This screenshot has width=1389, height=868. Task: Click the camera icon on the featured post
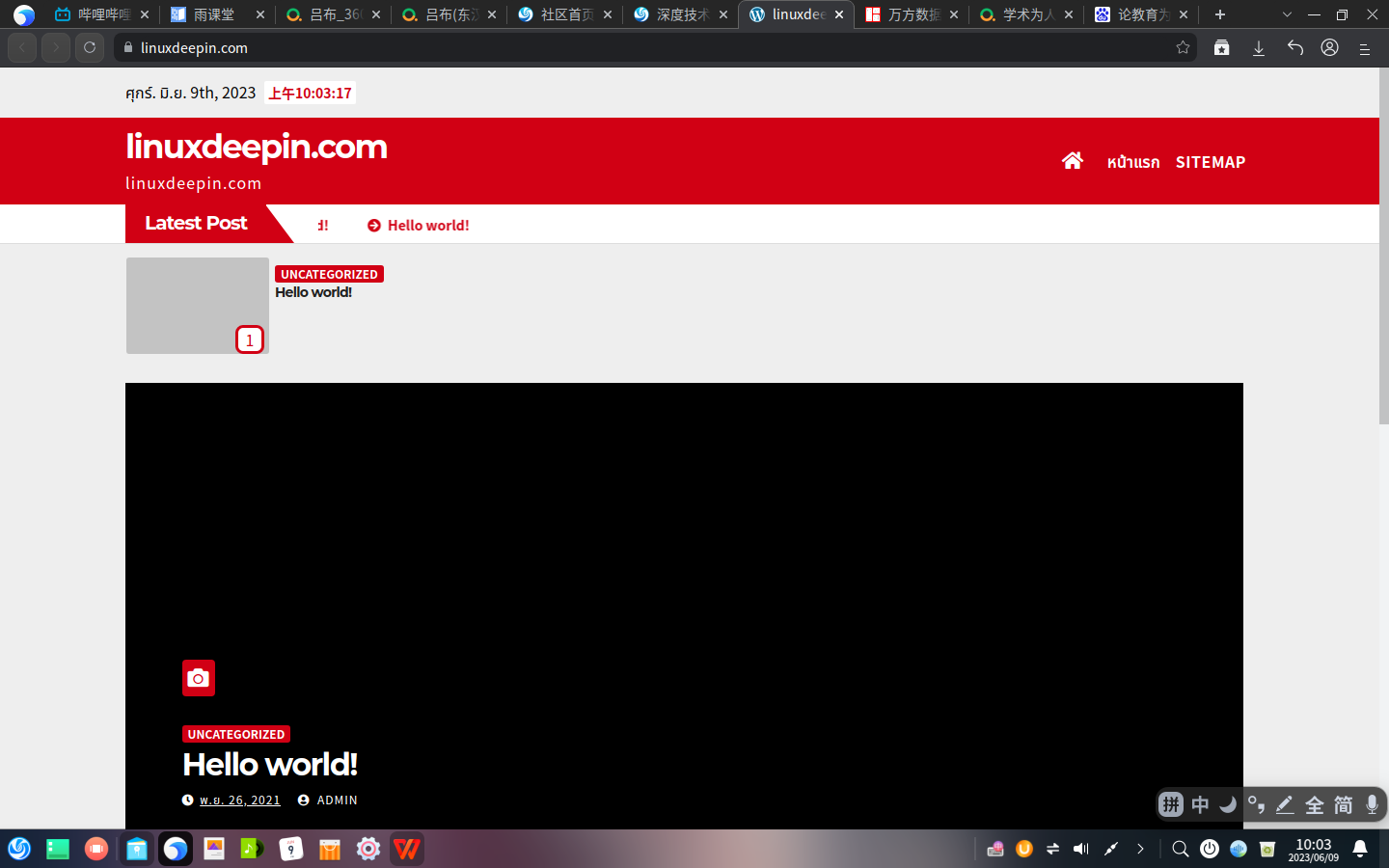point(199,678)
